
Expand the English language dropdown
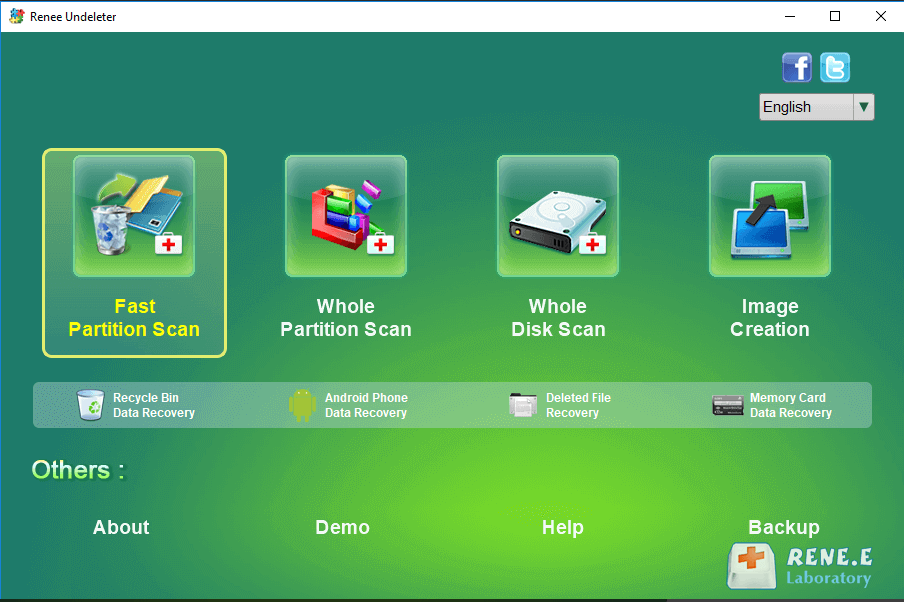point(806,107)
